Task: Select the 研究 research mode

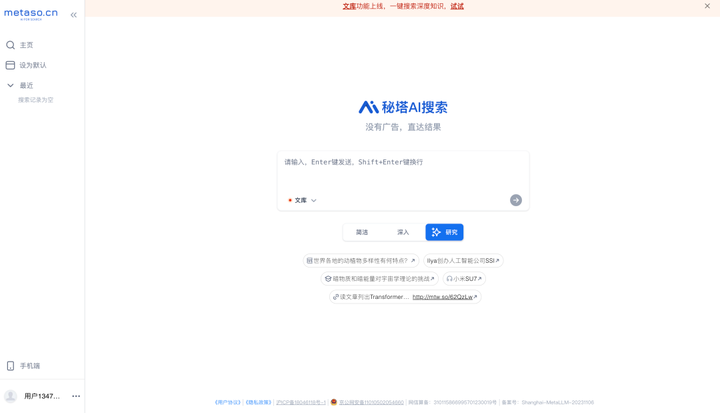Action: point(444,232)
